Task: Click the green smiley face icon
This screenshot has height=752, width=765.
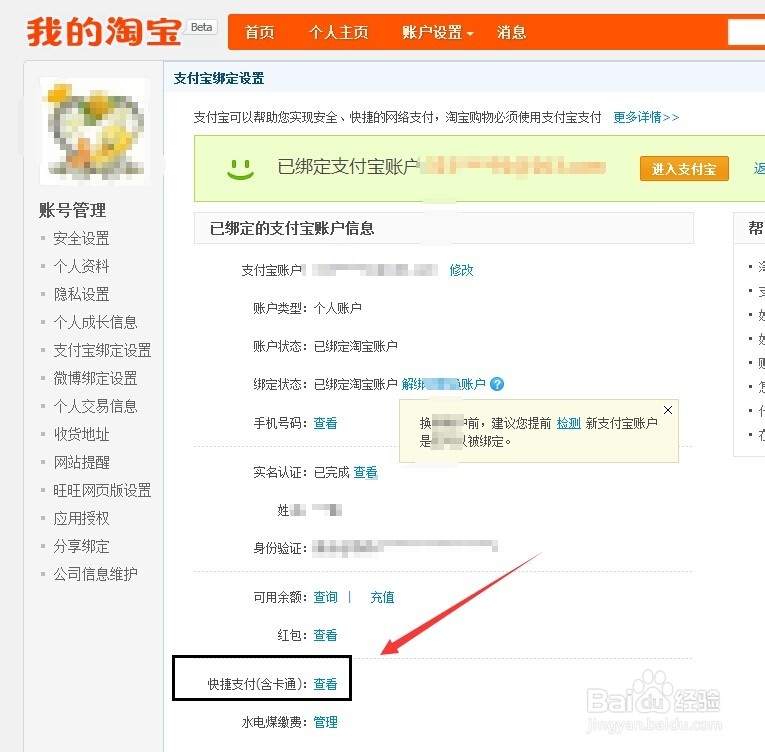Action: [x=240, y=169]
